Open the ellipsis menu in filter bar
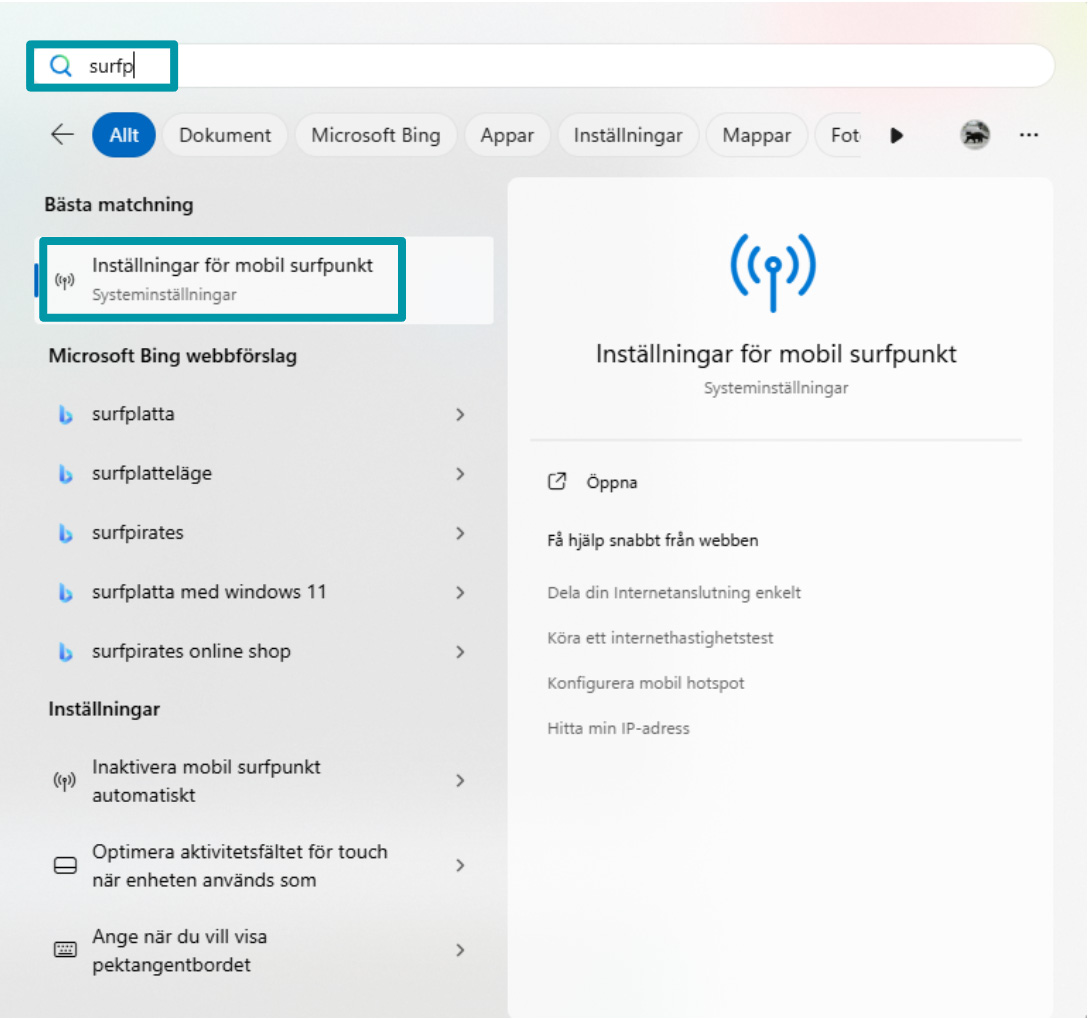 coord(1029,135)
